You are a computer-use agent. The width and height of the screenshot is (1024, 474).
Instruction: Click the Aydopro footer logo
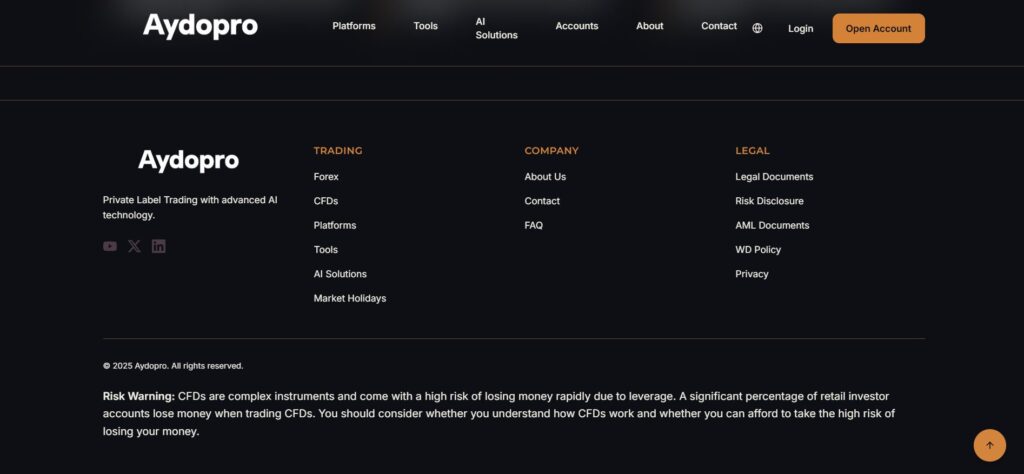[188, 160]
